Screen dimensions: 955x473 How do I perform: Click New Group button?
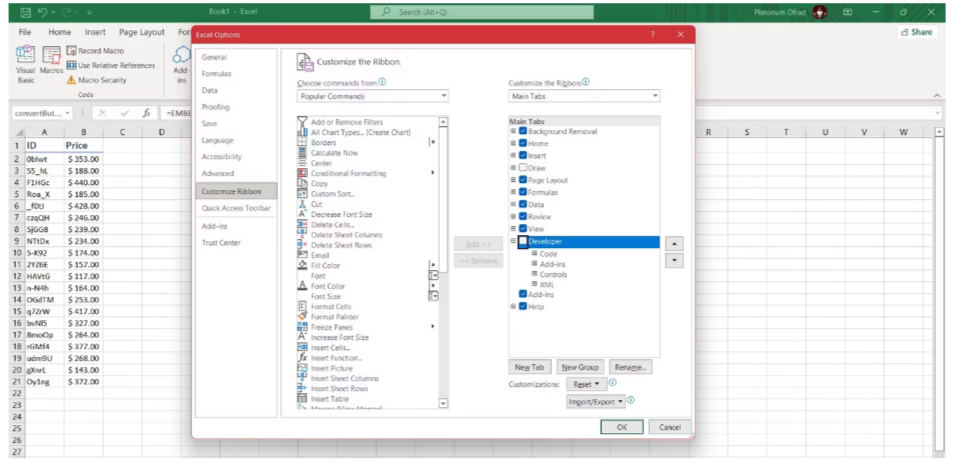coord(580,367)
